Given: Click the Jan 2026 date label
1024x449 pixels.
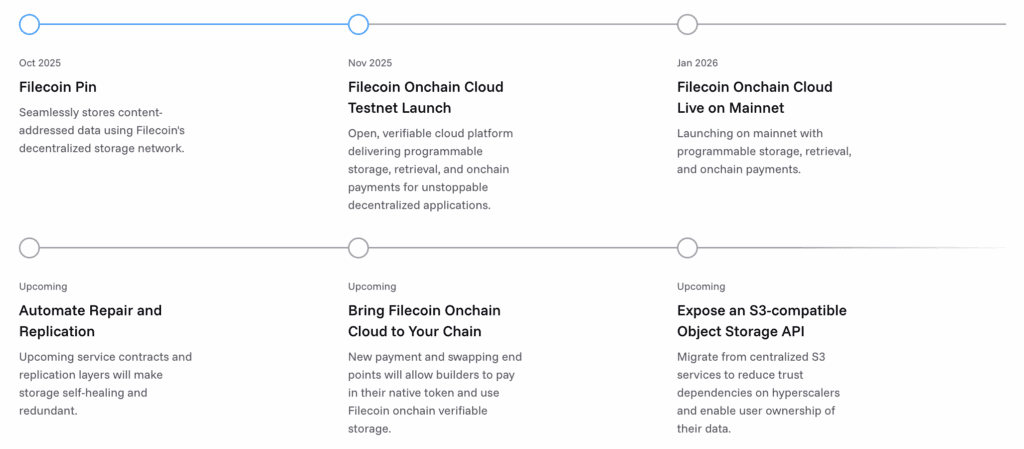Looking at the screenshot, I should (x=698, y=63).
